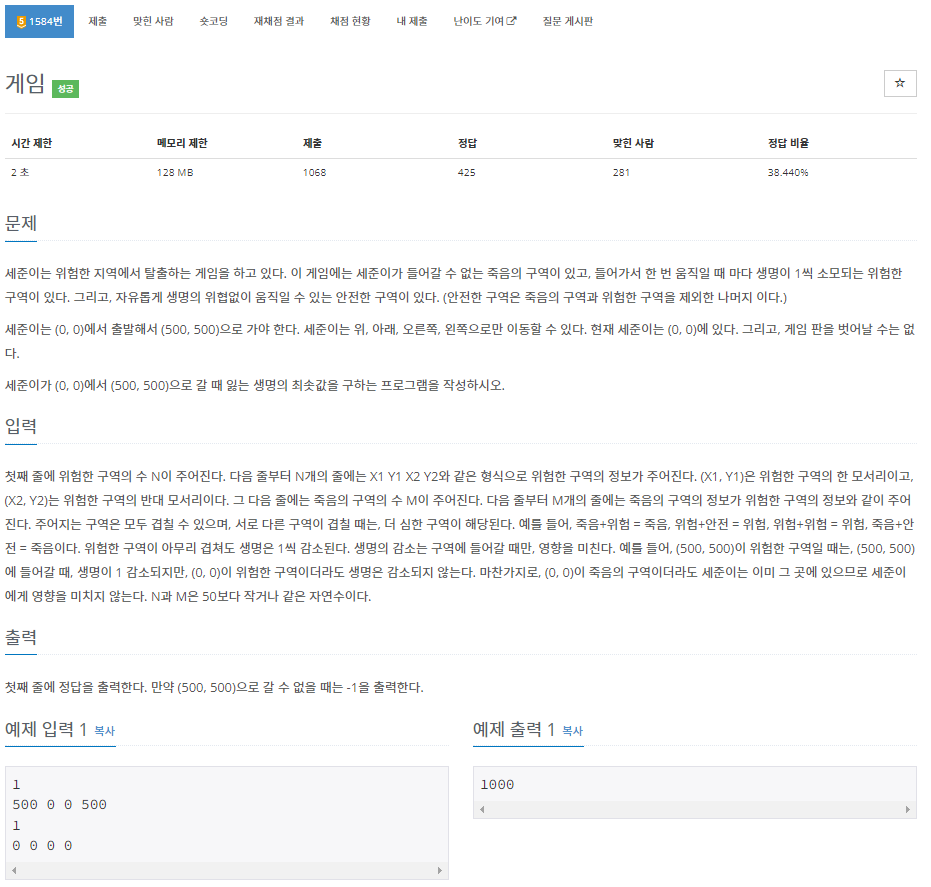Click the 128 MB memory limit value
Screen dimensions: 931x887
click(175, 173)
